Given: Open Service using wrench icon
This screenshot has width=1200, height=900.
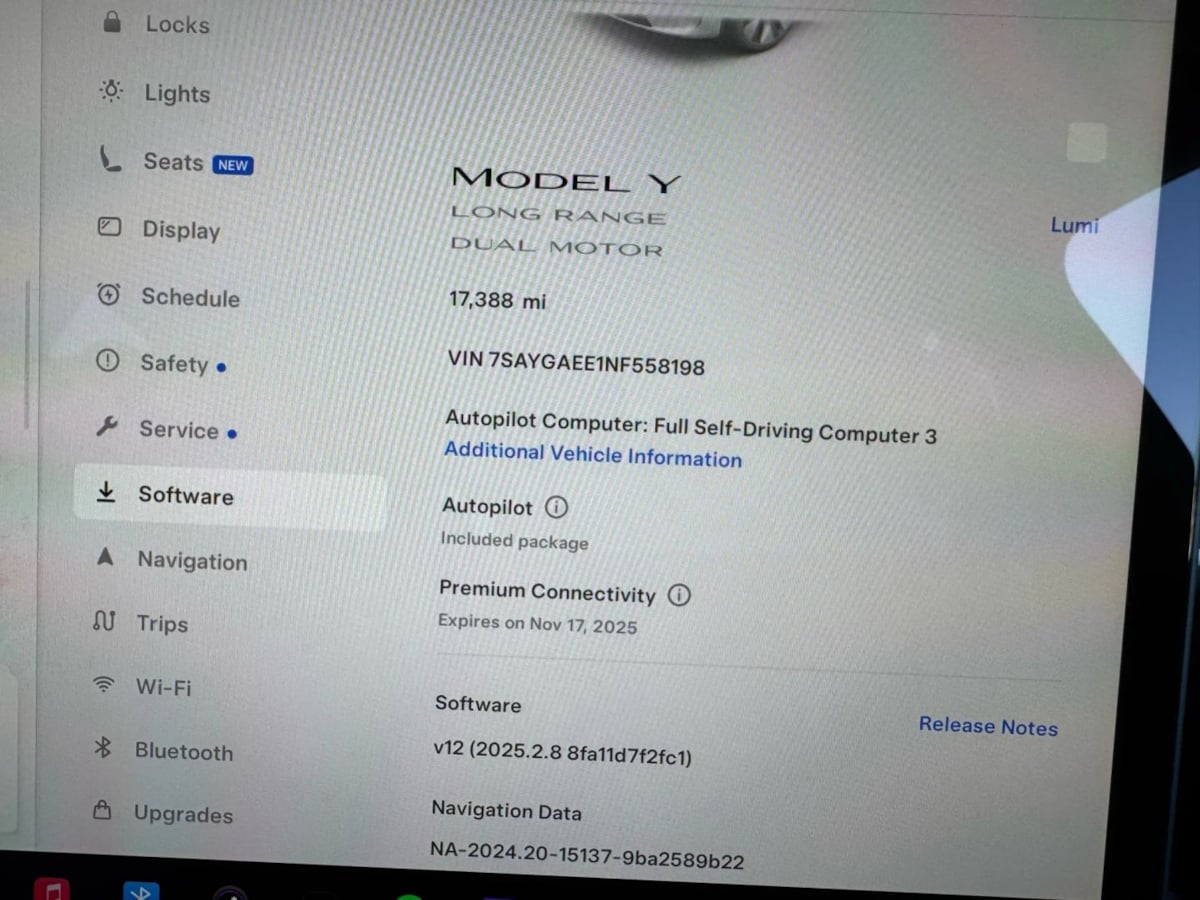Looking at the screenshot, I should pos(106,428).
